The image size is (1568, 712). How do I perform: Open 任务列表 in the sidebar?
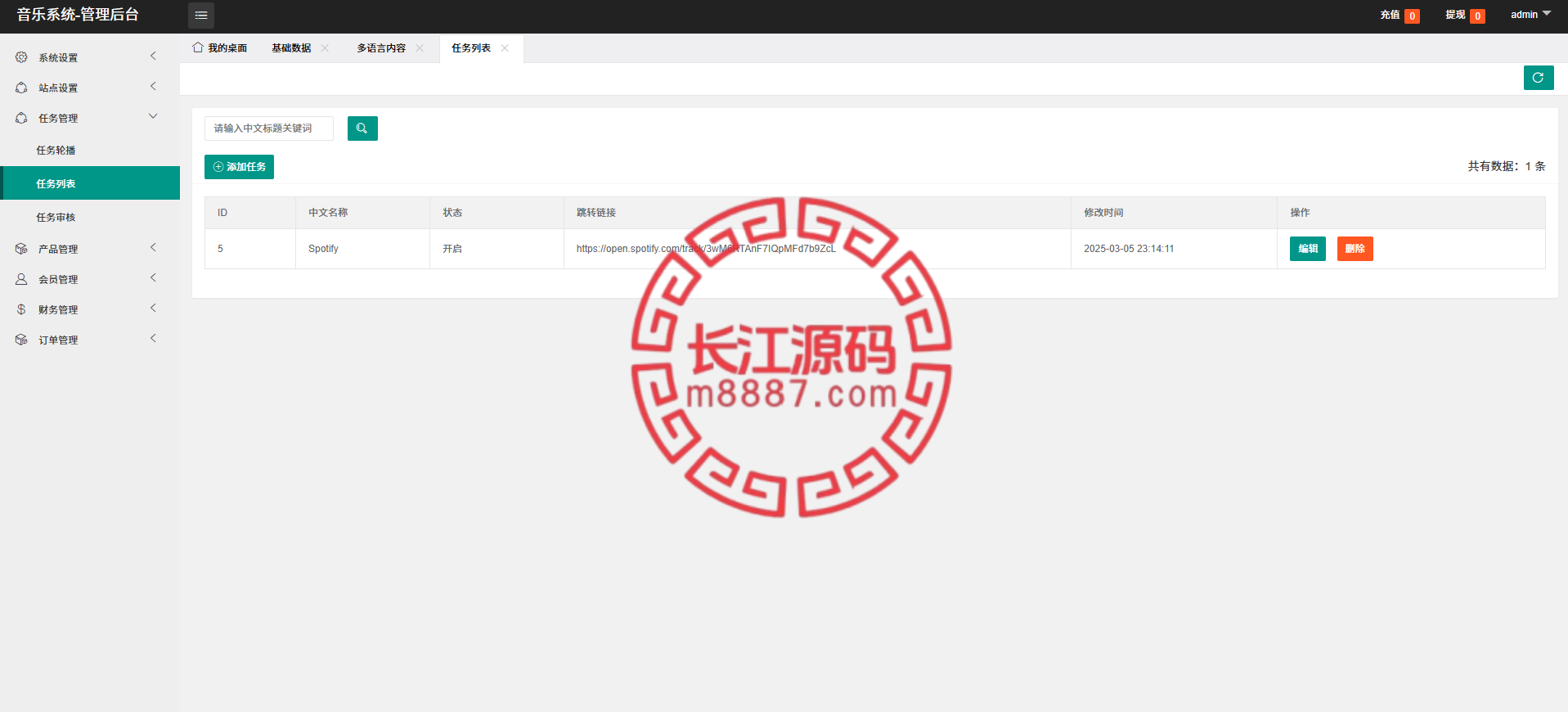click(90, 183)
